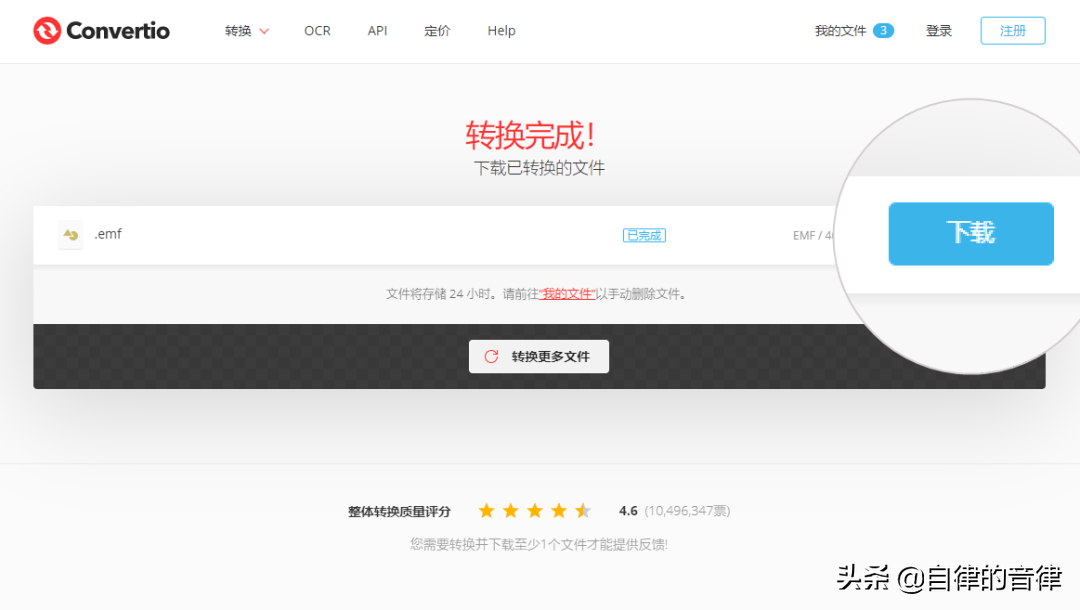Go to the API menu item
Screen dimensions: 1080x610
pos(377,31)
